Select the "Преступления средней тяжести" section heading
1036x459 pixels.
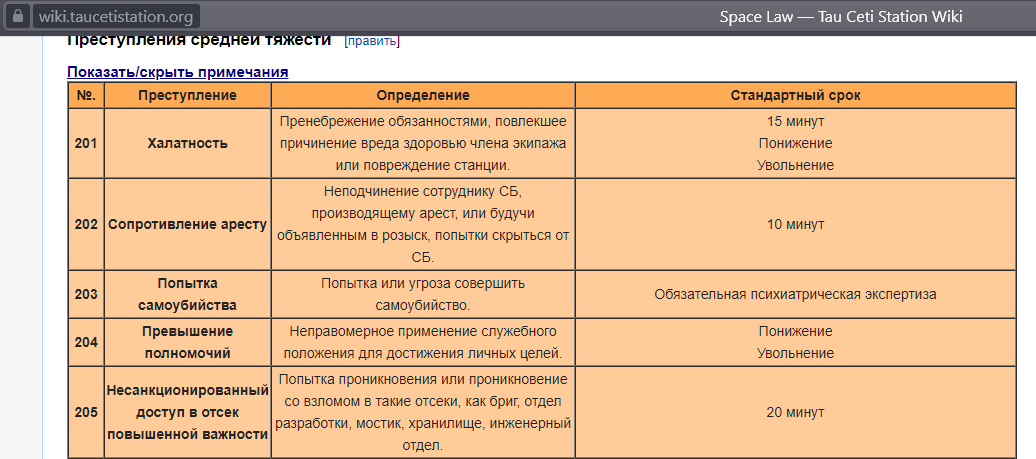point(198,41)
